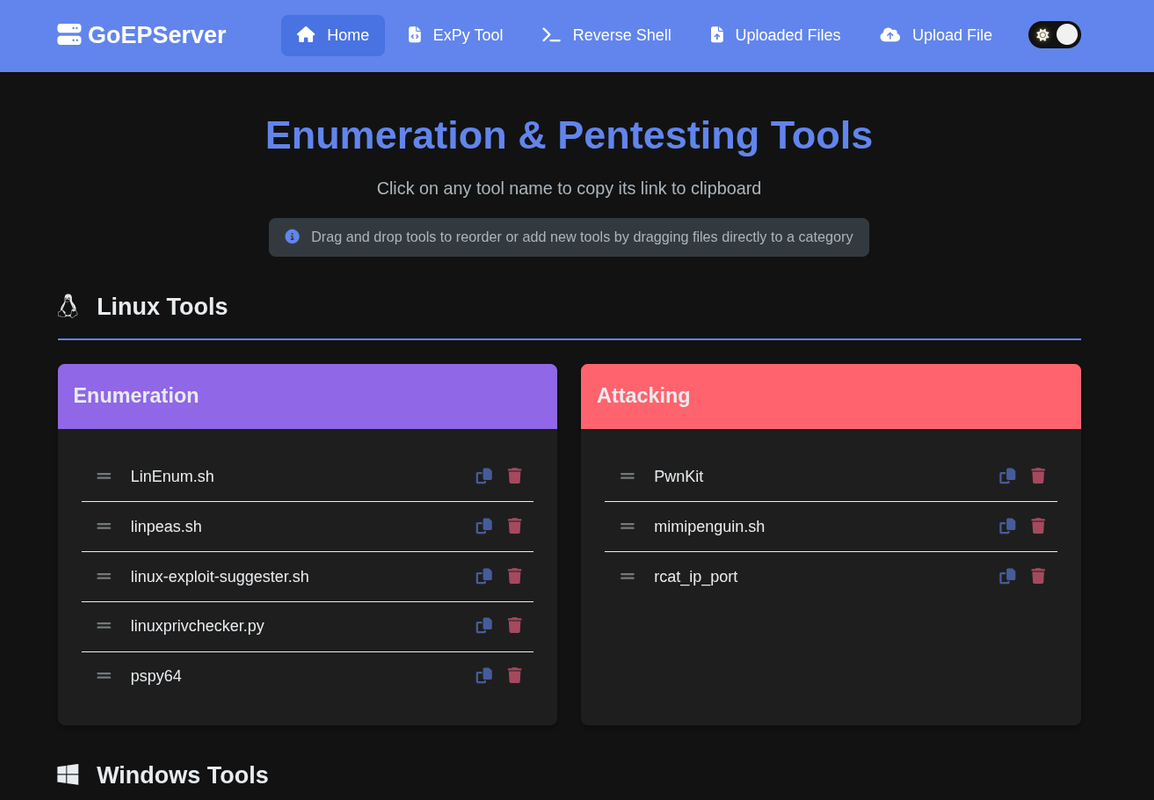Click the copy icon beside PwnKit
The height and width of the screenshot is (800, 1154).
pos(1007,476)
